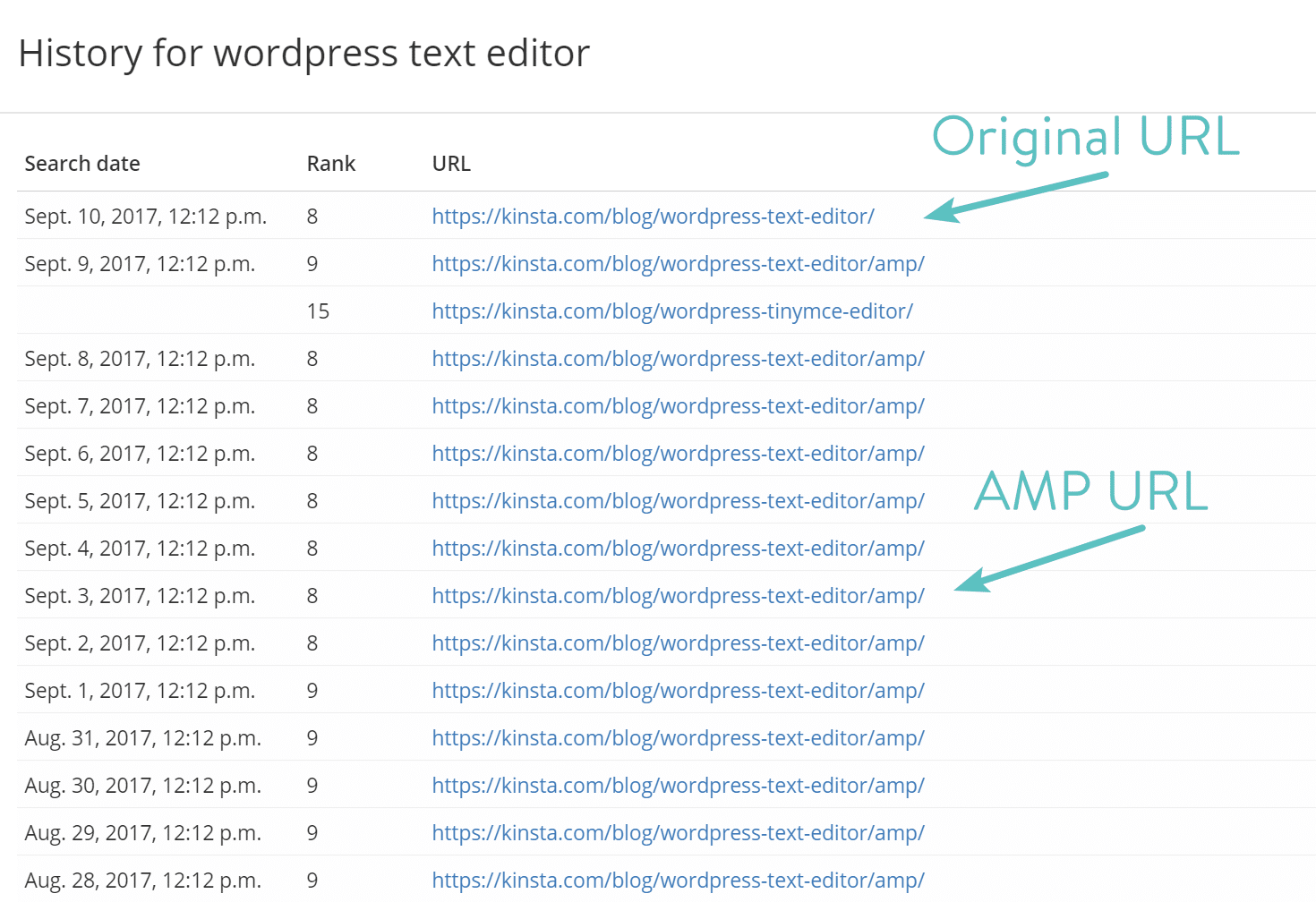
Task: Click the Sept. 5 AMP URL link
Action: [x=678, y=500]
